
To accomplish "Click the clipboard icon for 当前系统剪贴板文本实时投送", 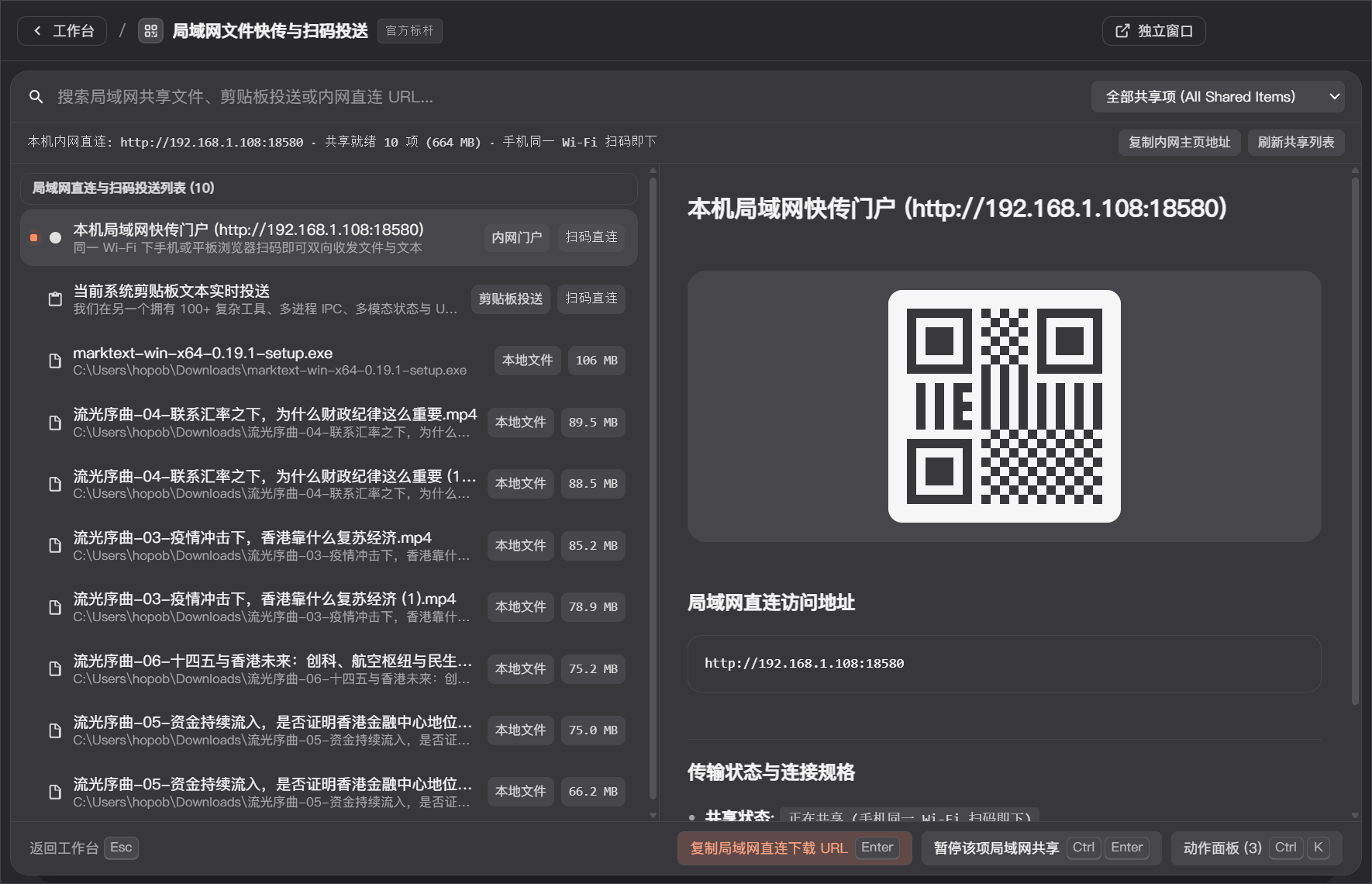I will pos(55,299).
